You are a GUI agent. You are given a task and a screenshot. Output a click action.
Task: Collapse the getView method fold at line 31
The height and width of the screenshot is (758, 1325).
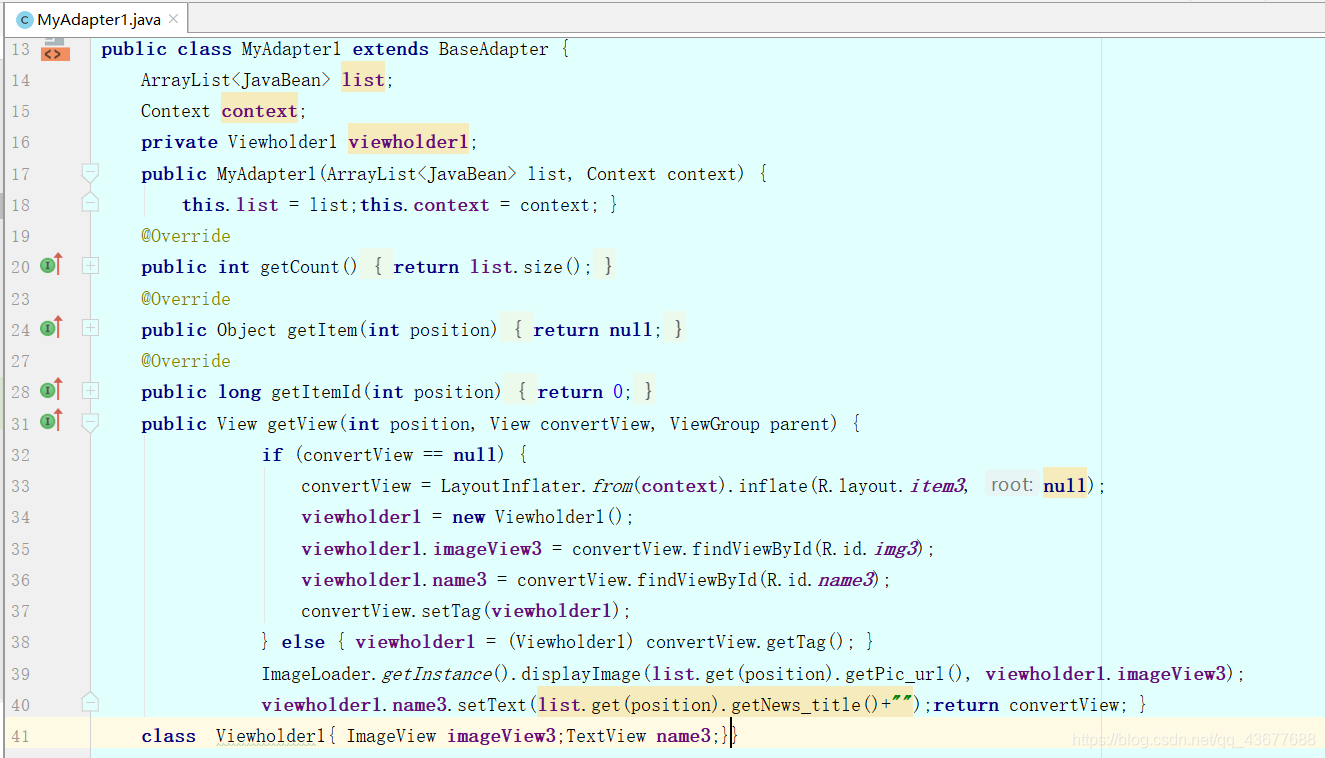[x=90, y=423]
